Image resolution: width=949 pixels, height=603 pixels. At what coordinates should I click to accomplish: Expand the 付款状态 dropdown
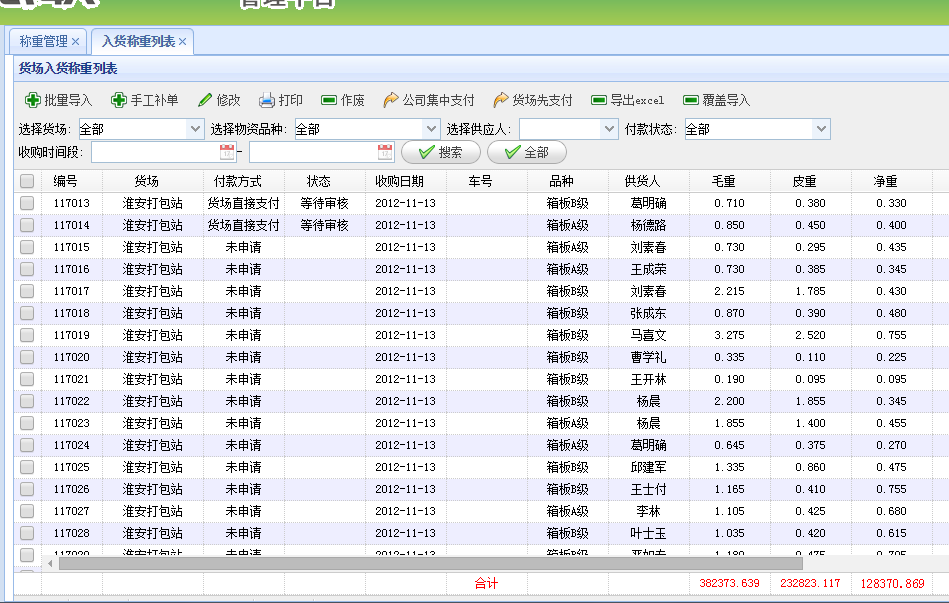pos(821,129)
